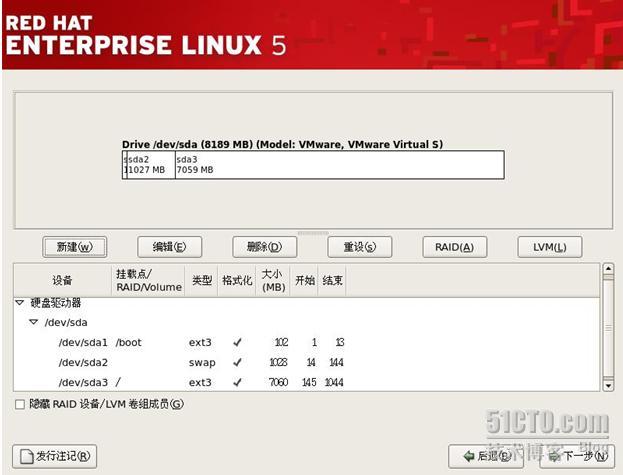Sort by 挂载点/RAID/Volume column header
Viewport: 623px width, 475px height.
click(x=149, y=280)
